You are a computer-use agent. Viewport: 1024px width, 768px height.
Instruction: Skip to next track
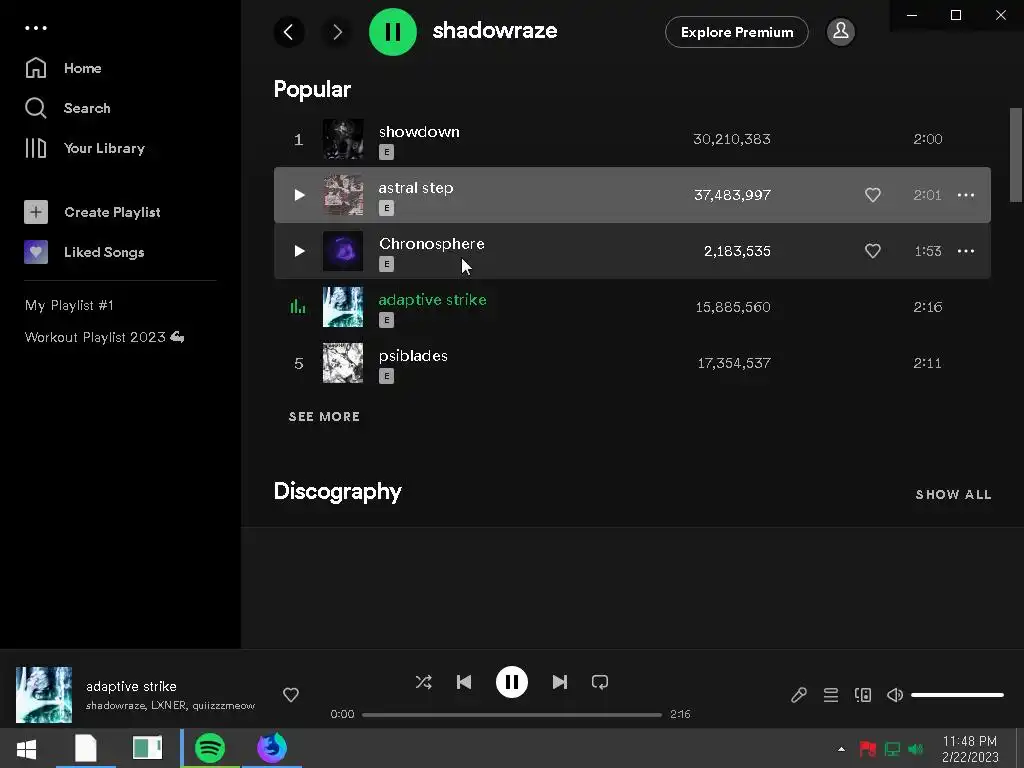tap(560, 682)
